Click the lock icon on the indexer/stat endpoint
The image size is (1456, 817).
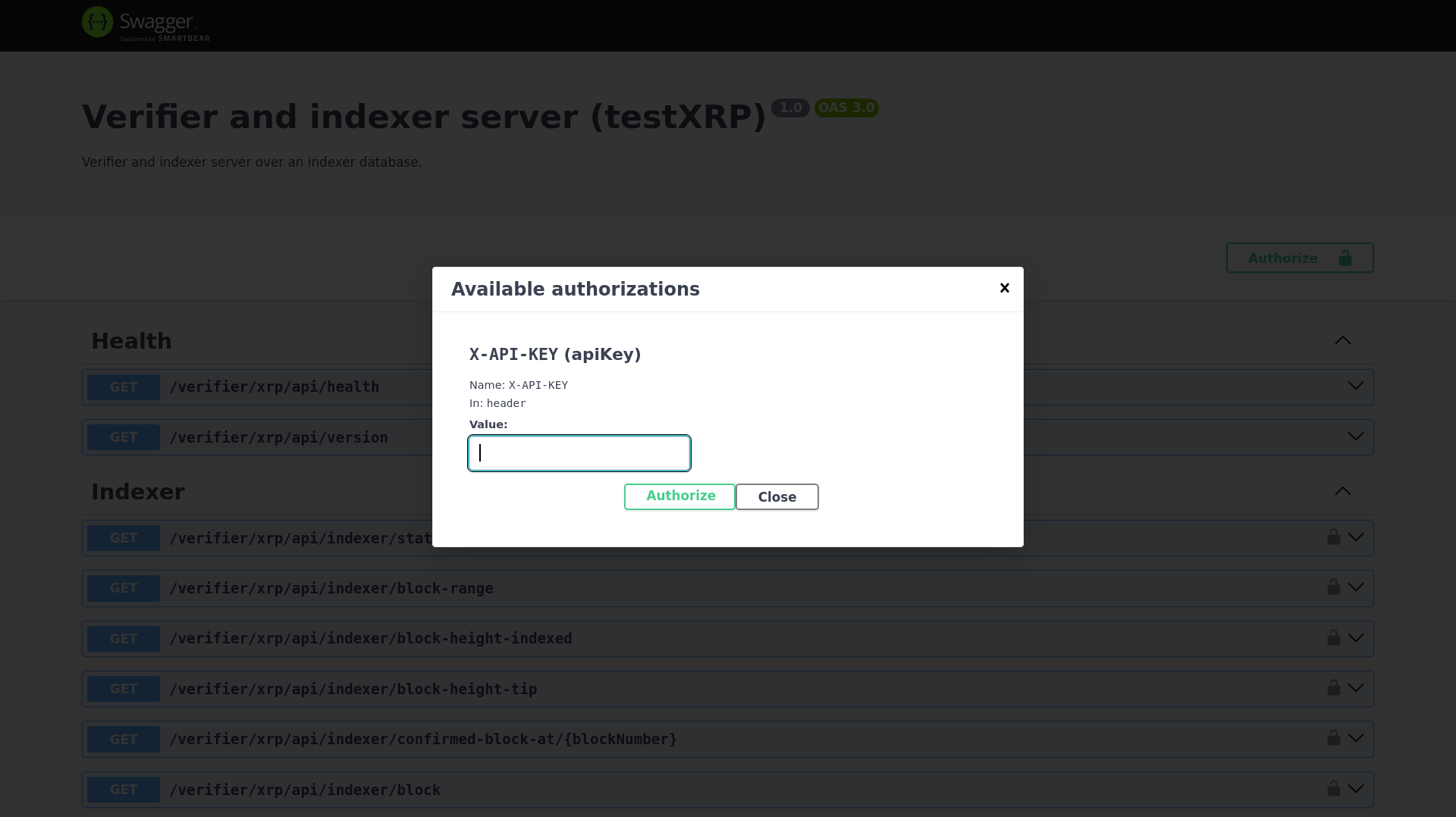[x=1333, y=537]
